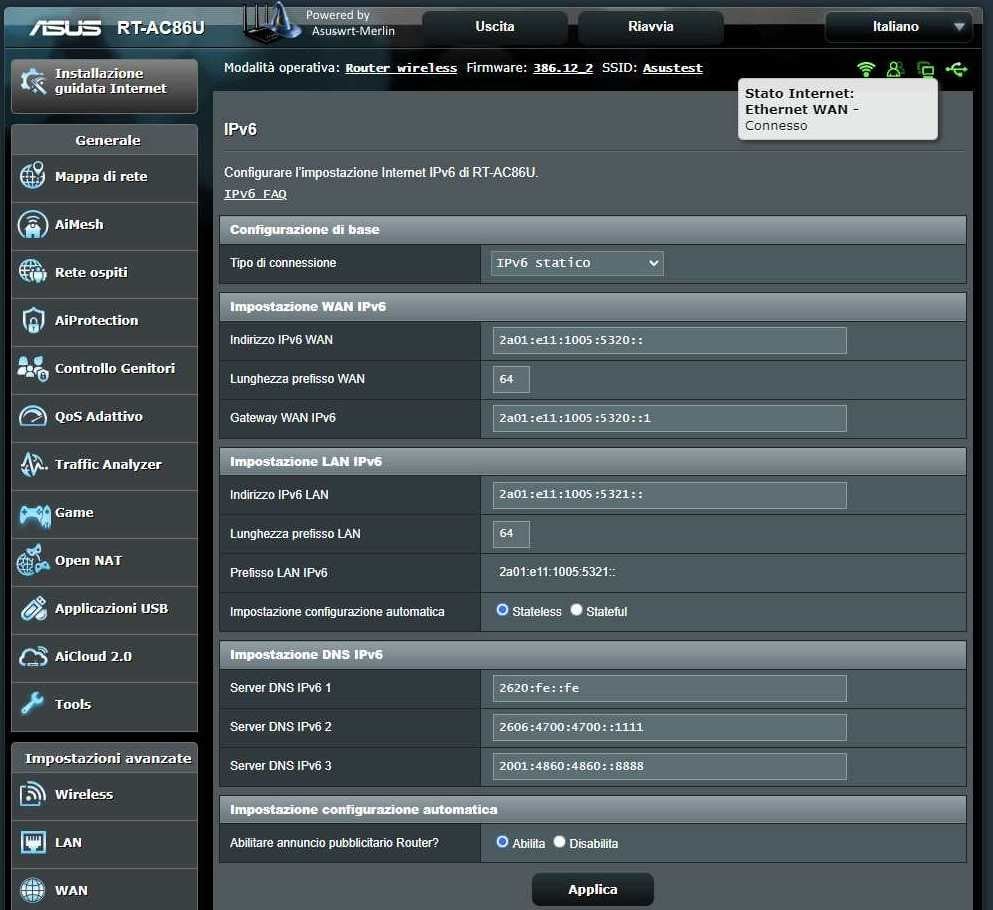
Task: Click the guest network status icon
Action: (x=895, y=69)
